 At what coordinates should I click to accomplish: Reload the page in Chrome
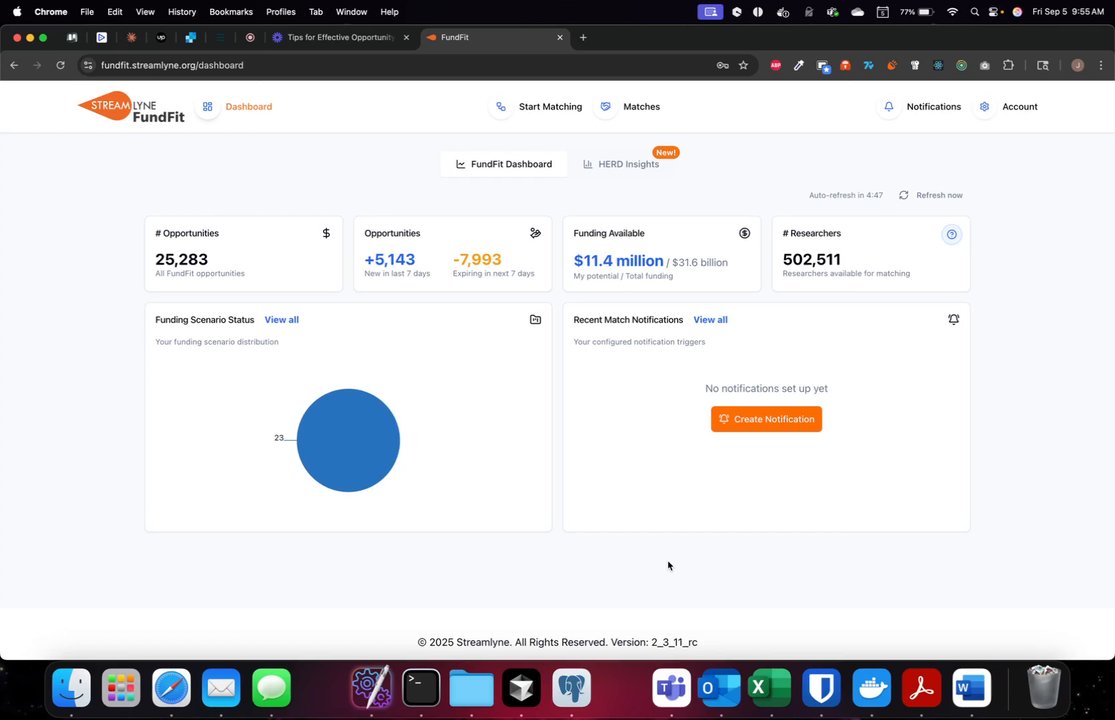coord(60,65)
